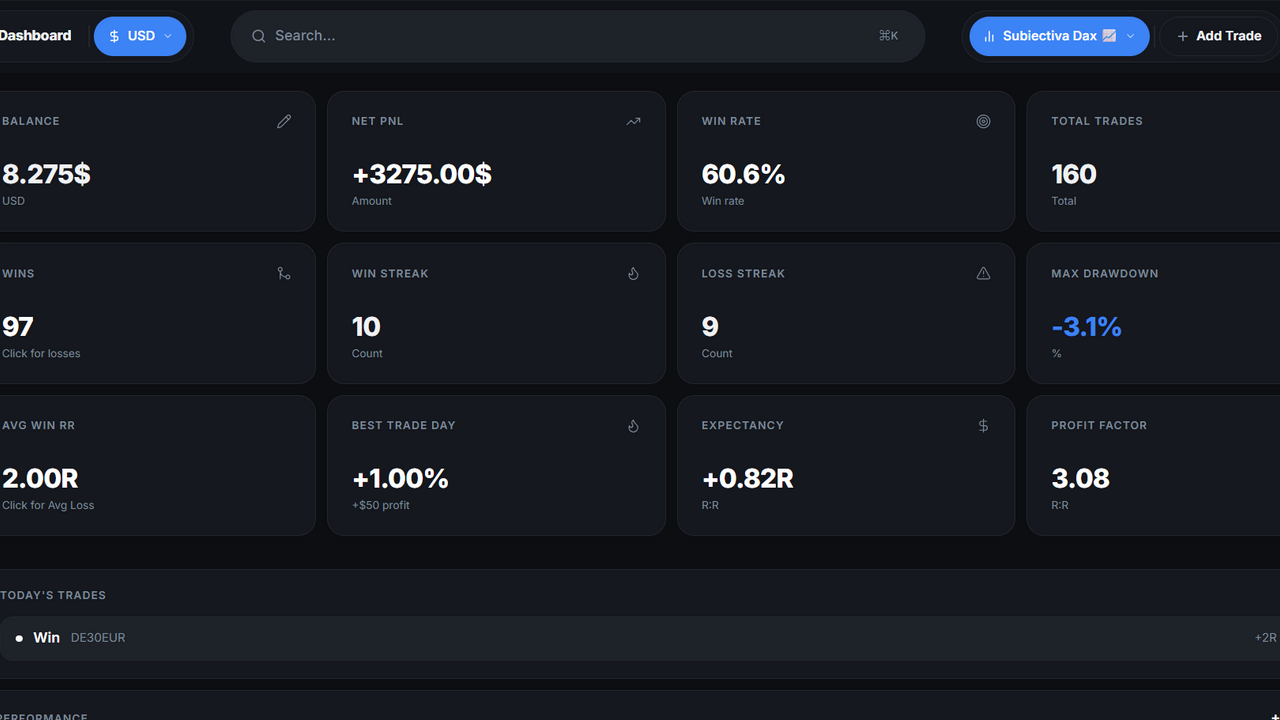The width and height of the screenshot is (1280, 720).
Task: Click the +3275.00$ Net PNL value
Action: [422, 174]
